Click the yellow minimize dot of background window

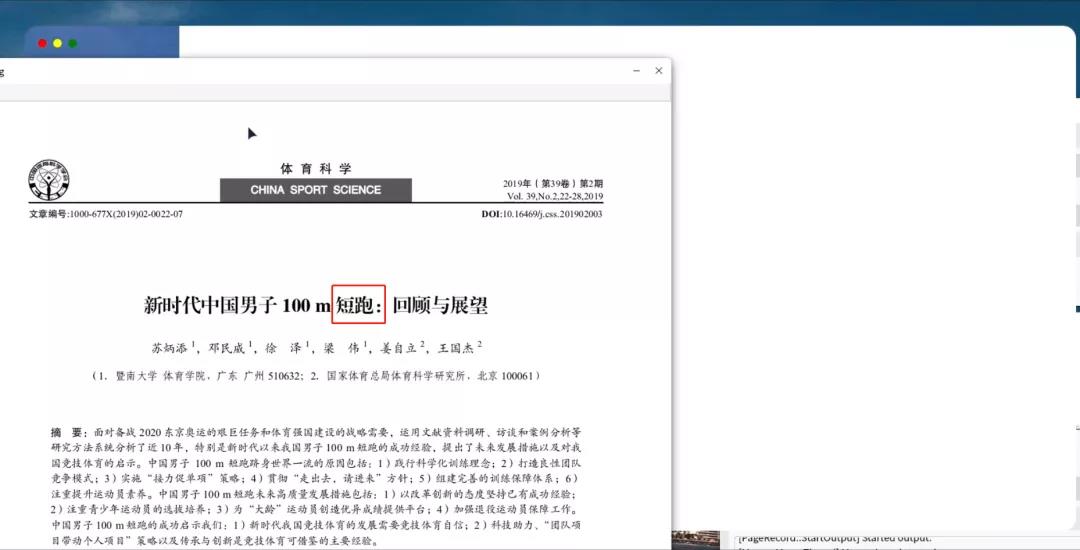coord(57,43)
